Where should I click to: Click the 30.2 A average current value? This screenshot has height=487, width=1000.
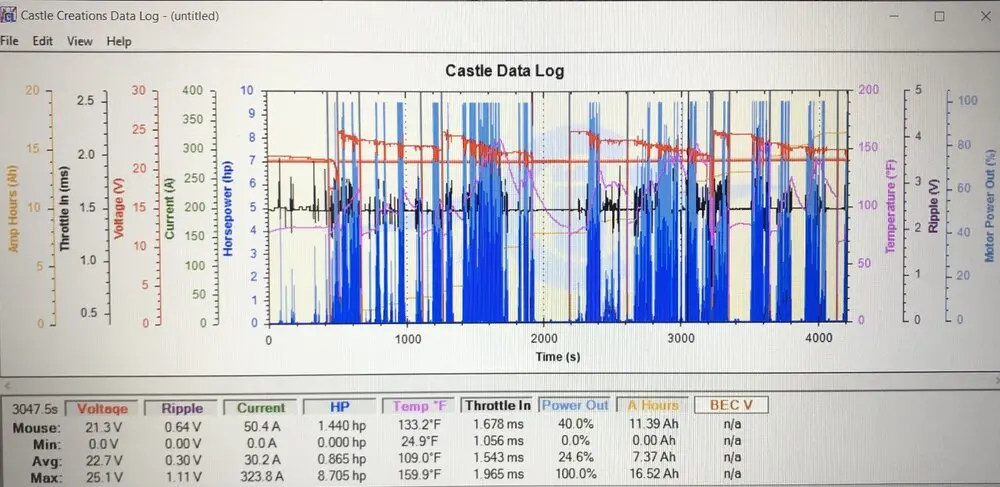click(x=263, y=459)
